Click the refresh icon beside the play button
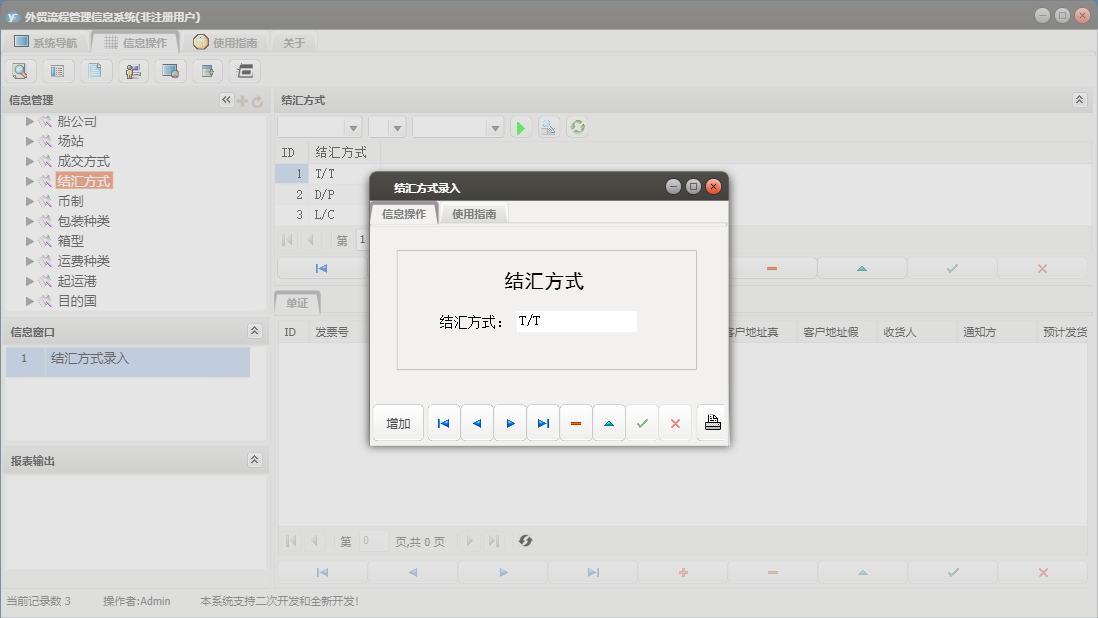This screenshot has height=618, width=1098. pyautogui.click(x=578, y=127)
